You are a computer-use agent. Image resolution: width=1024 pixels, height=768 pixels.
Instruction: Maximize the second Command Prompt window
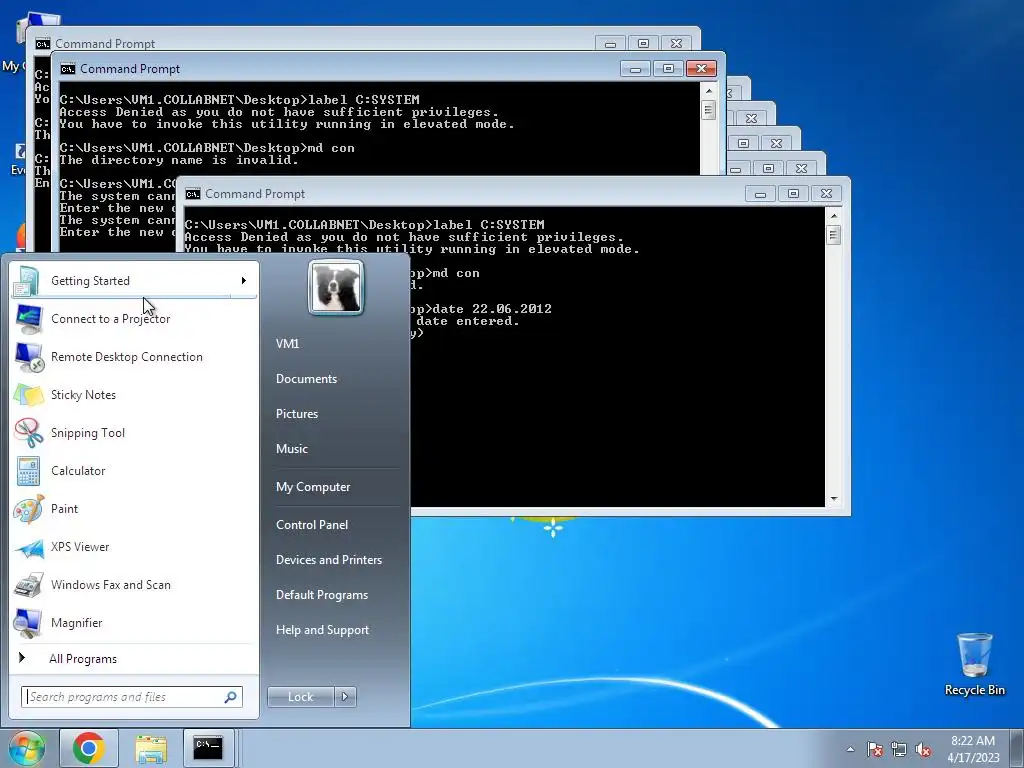point(668,69)
